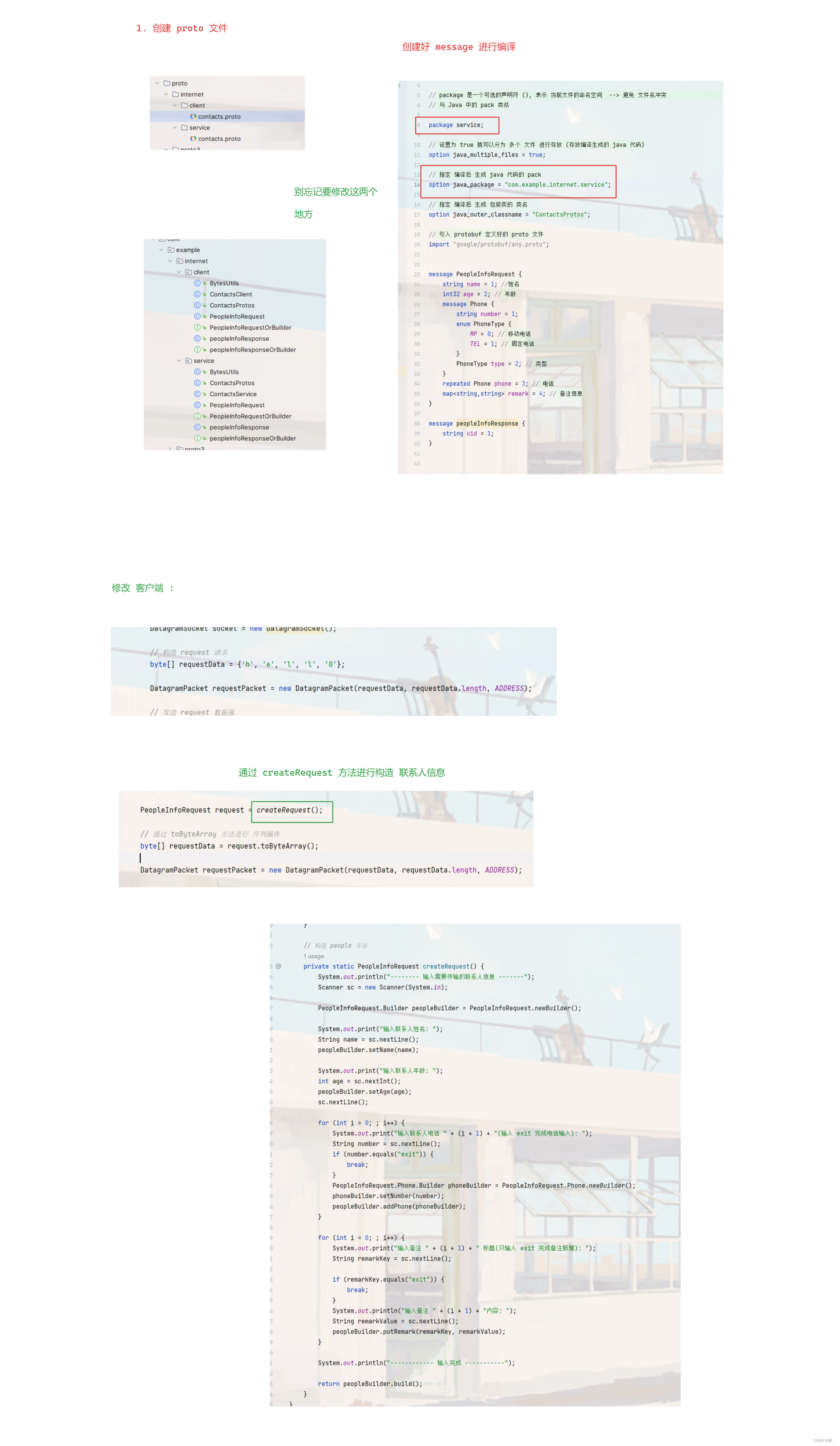Click the class icon of ContactsProtos under the client package
Screen dimensions: 840x1446
click(197, 305)
